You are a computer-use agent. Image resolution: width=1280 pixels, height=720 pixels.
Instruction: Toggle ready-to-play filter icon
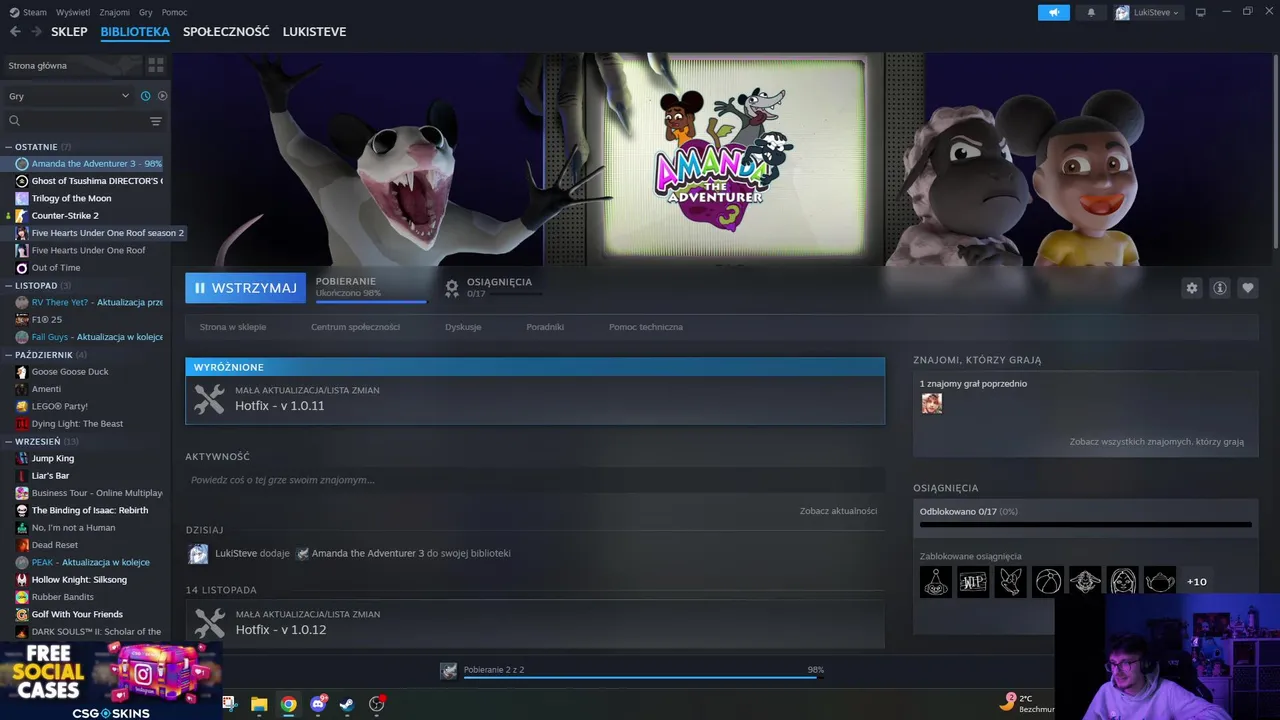[162, 96]
